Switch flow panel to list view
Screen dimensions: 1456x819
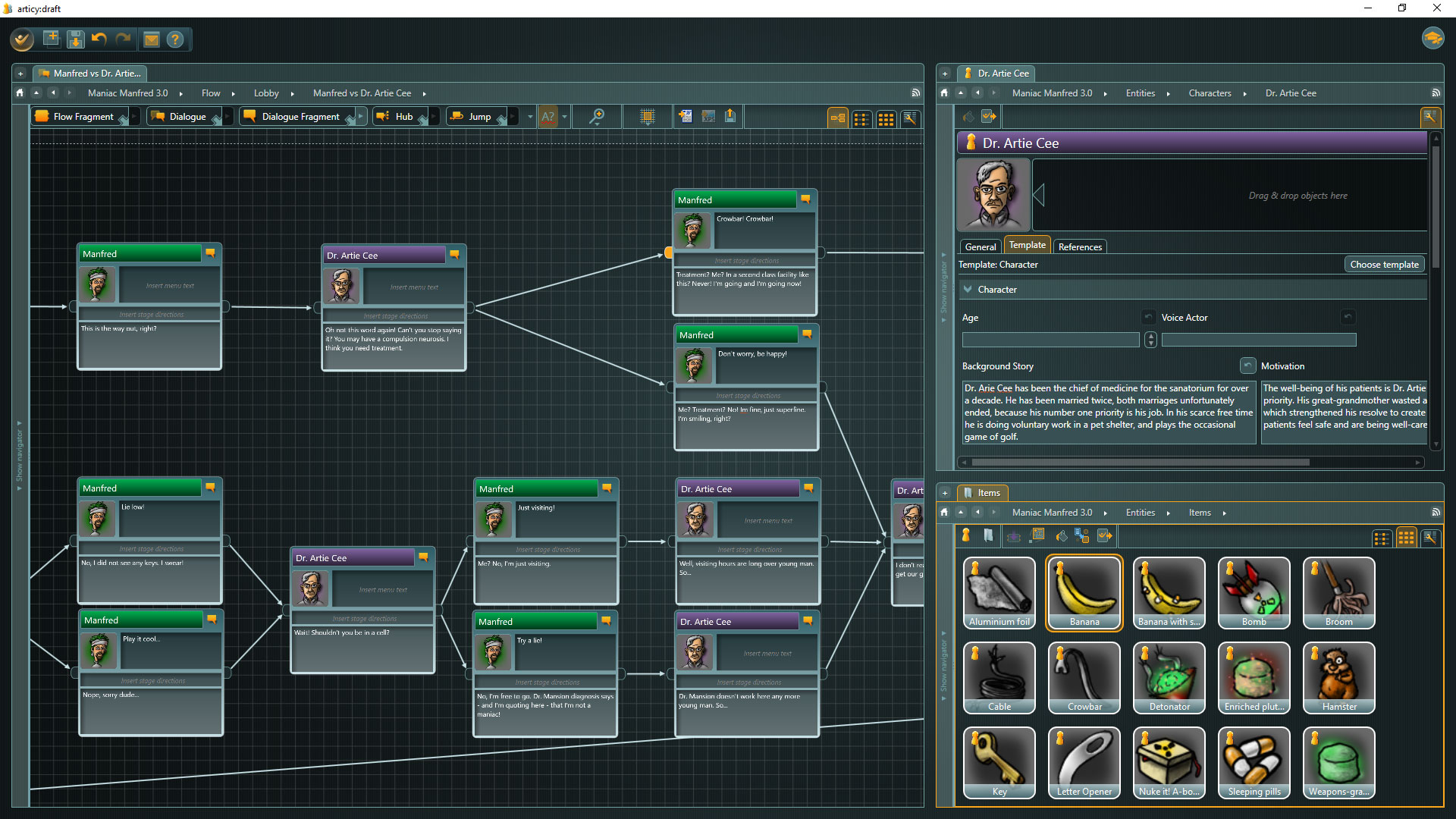pyautogui.click(x=862, y=119)
